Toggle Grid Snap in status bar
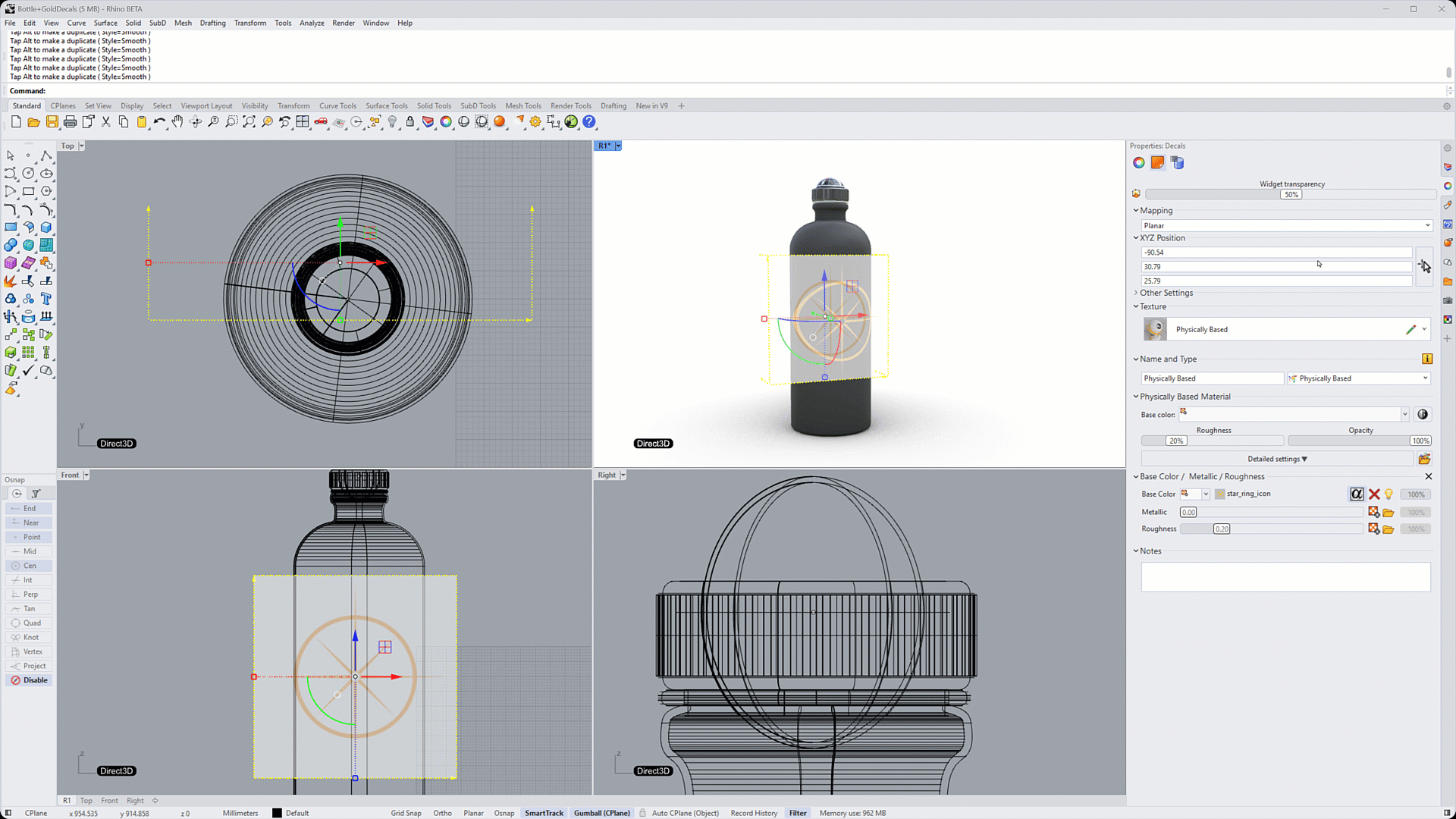This screenshot has height=819, width=1456. 406,813
